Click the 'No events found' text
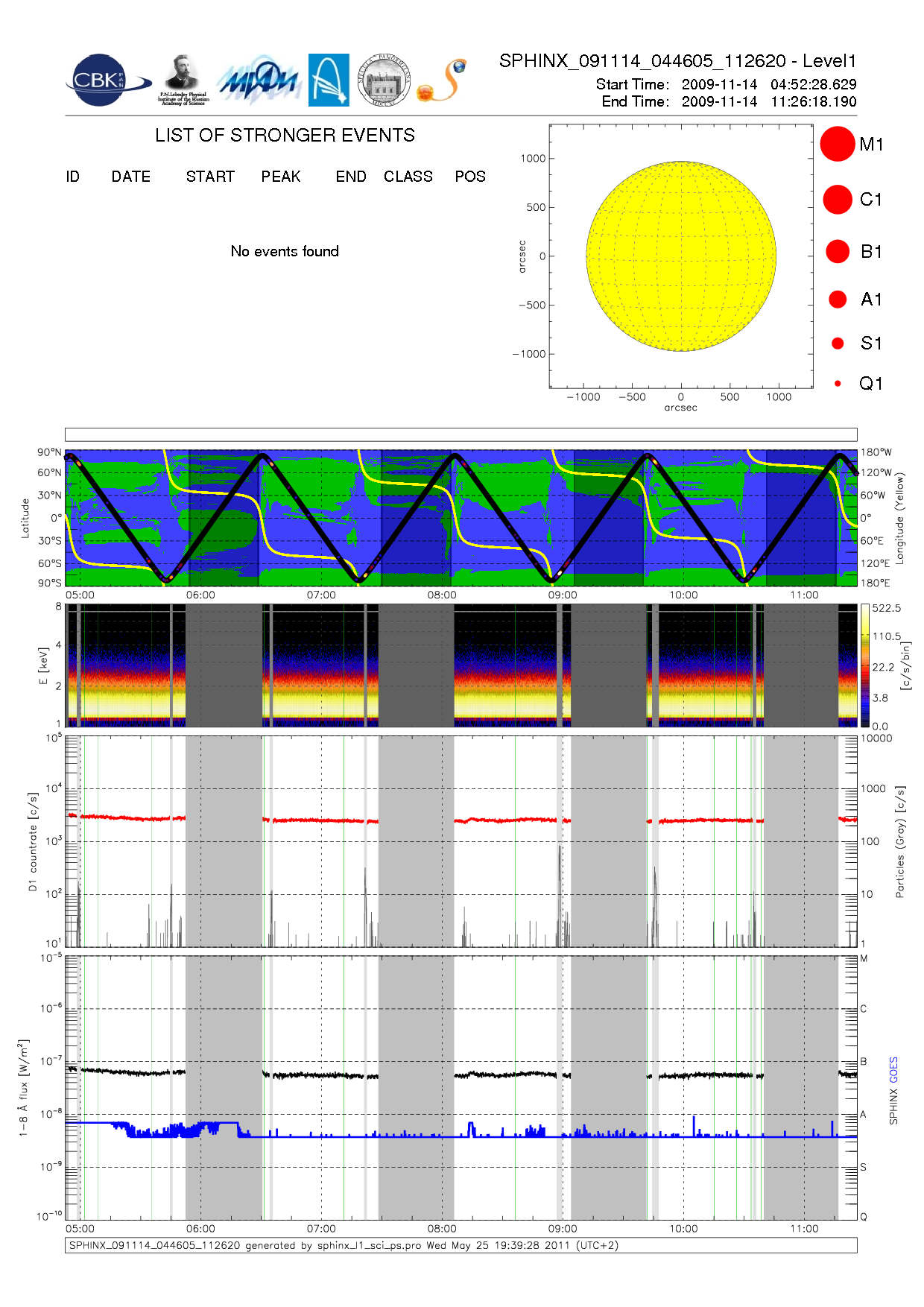Screen dimensions: 924x1307 click(x=285, y=251)
